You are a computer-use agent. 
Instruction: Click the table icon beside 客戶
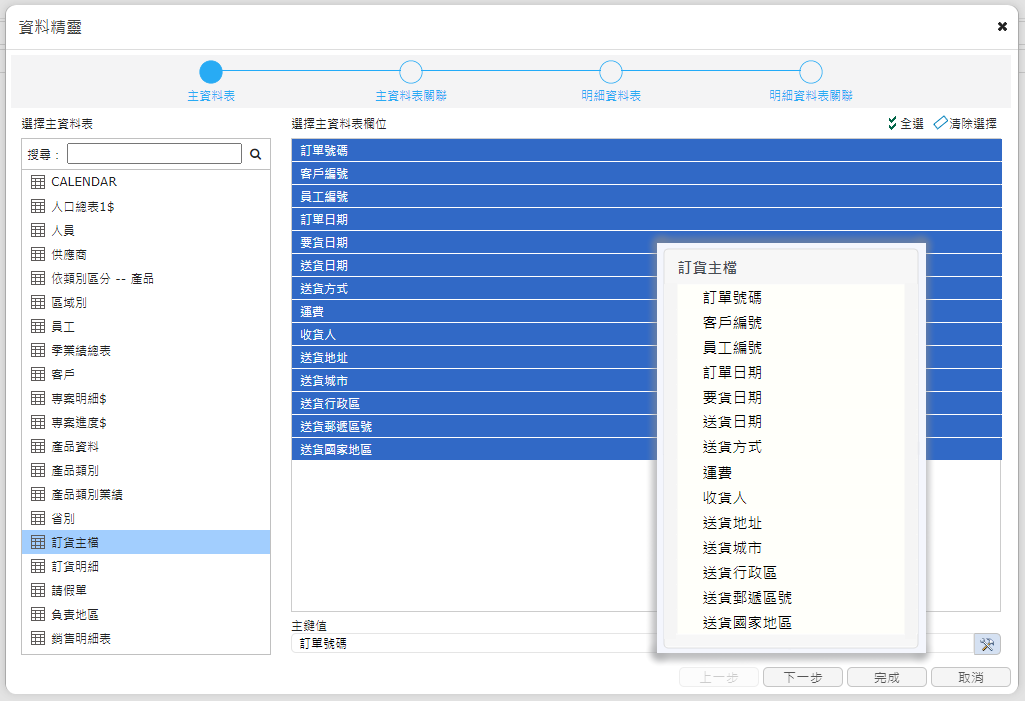click(38, 374)
